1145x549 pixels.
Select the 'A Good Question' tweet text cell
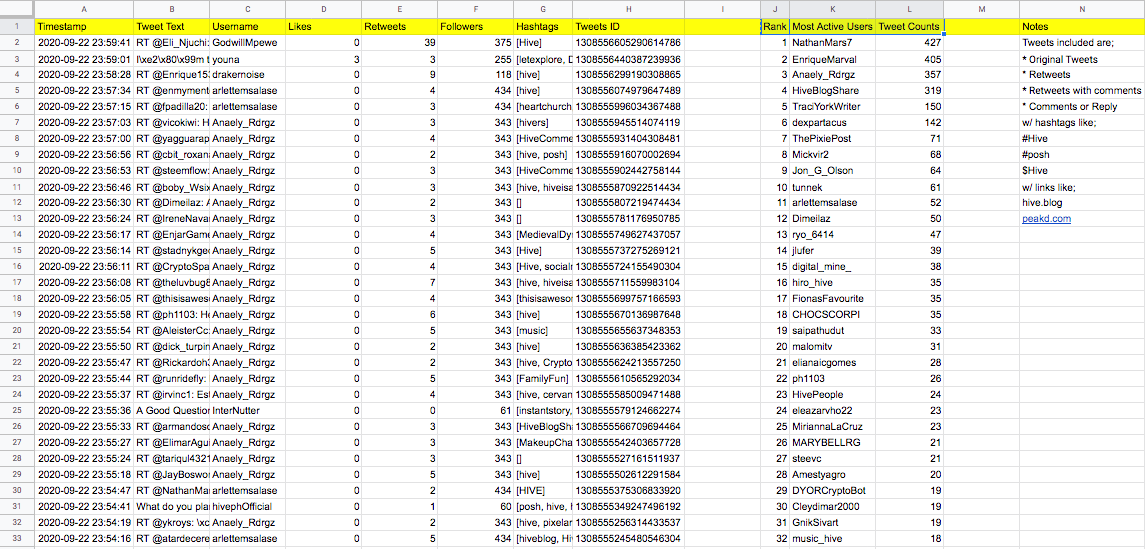click(172, 410)
